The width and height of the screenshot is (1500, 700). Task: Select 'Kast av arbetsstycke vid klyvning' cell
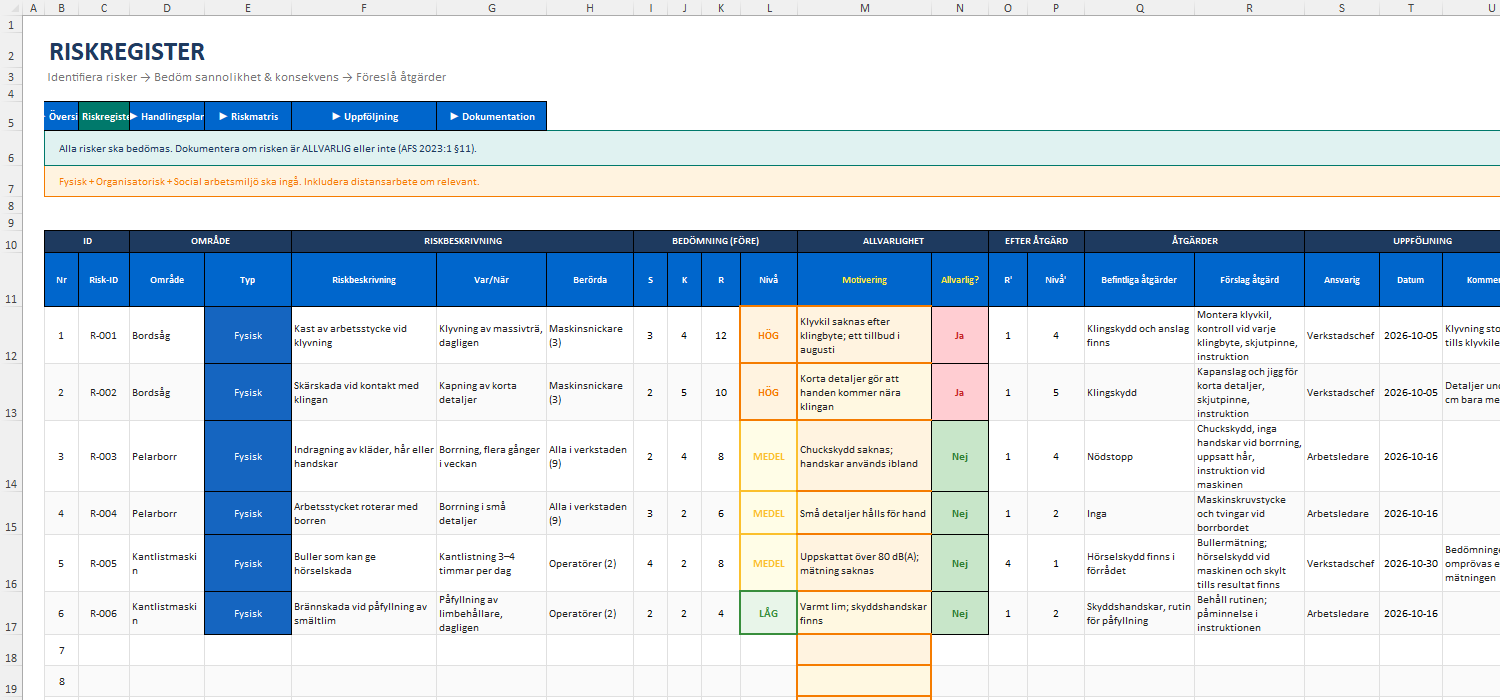click(364, 336)
